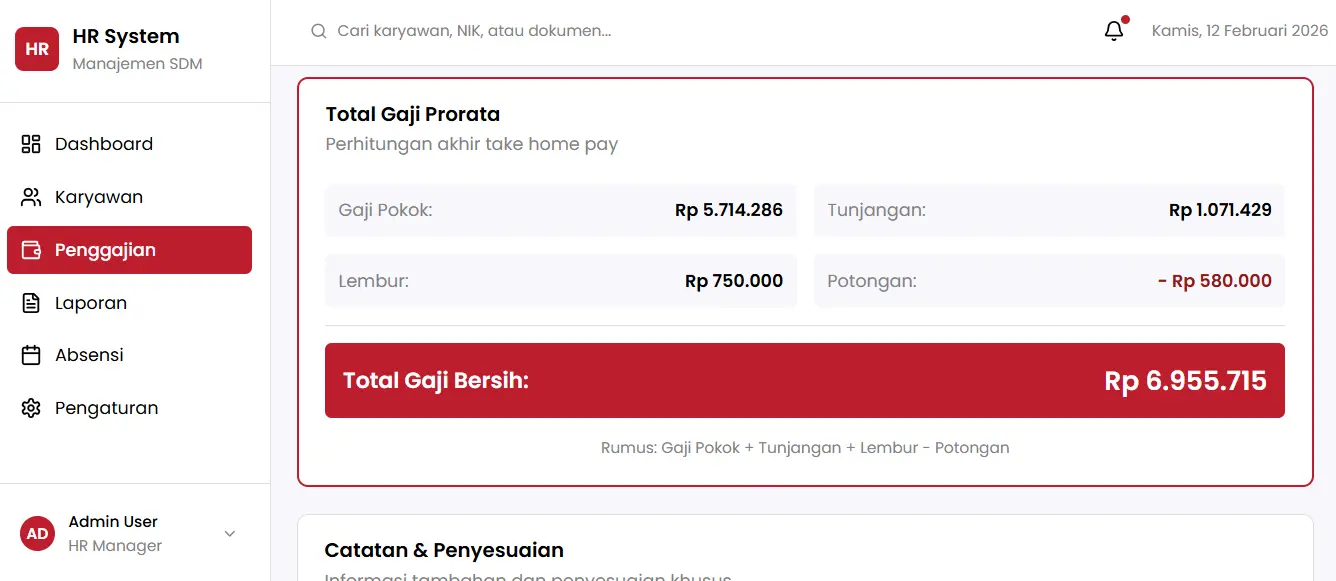The width and height of the screenshot is (1336, 581).
Task: Navigate to the Pengaturan menu item
Action: 107,408
